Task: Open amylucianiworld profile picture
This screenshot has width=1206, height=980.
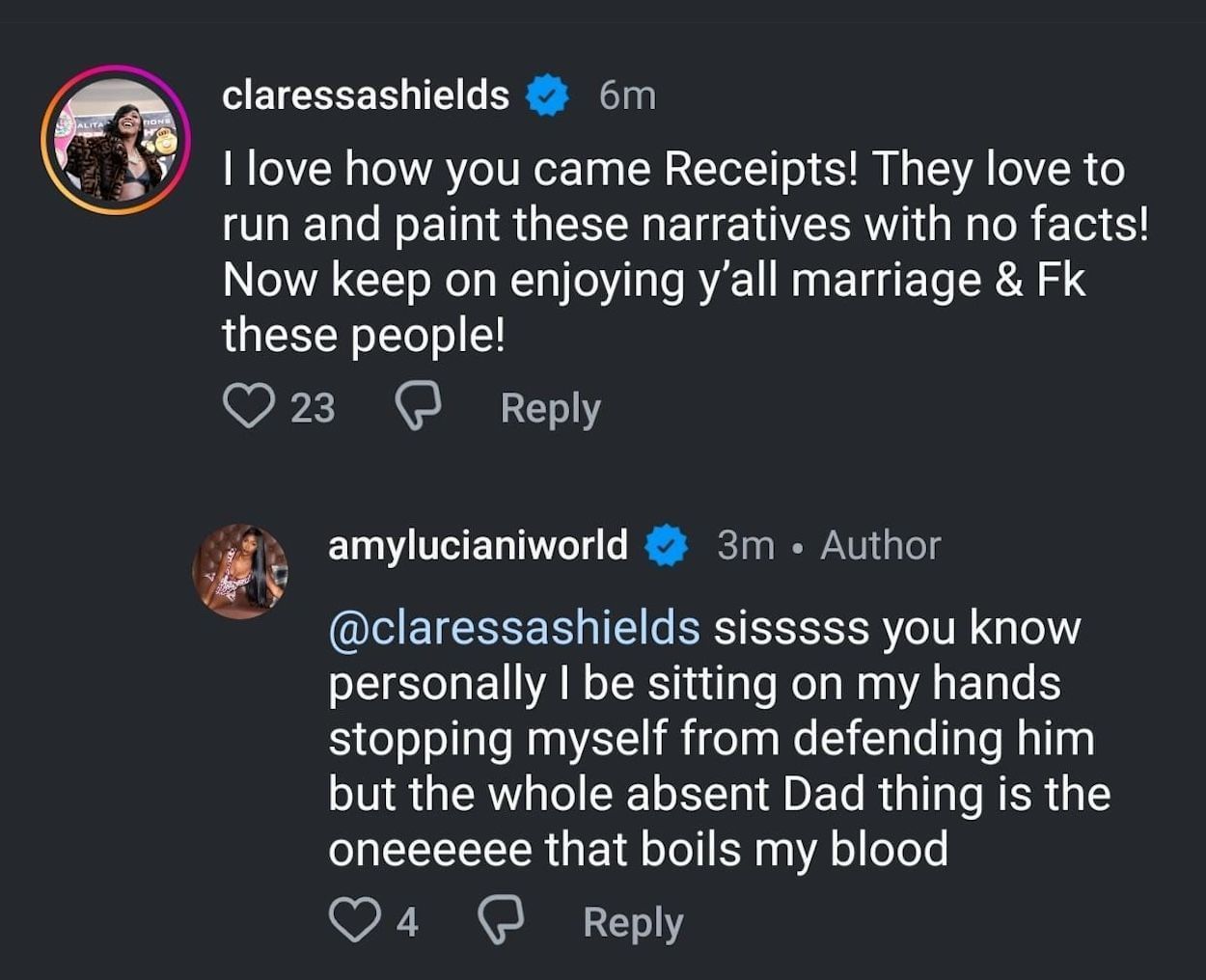Action: [x=241, y=571]
